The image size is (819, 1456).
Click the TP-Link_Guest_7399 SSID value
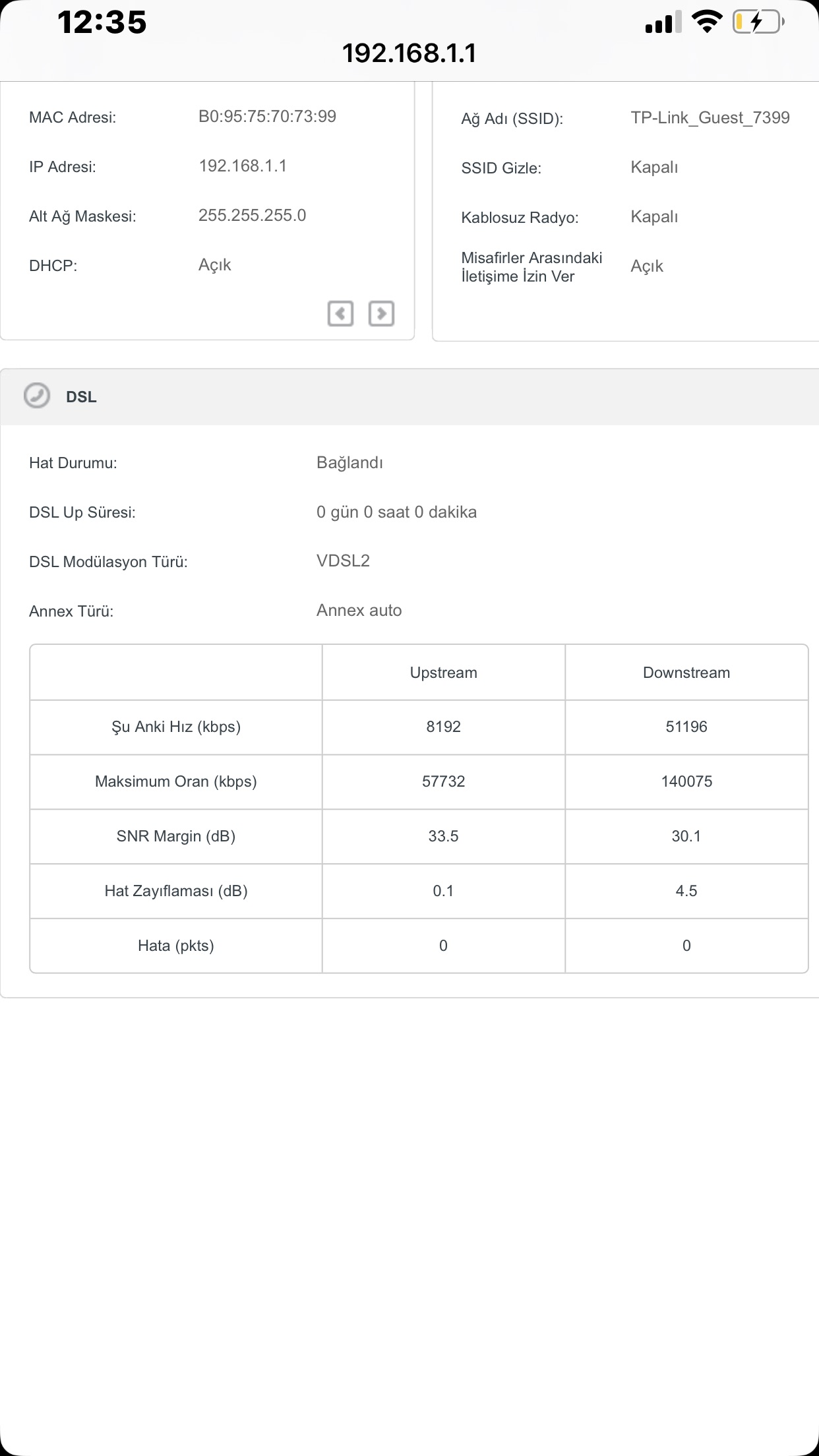pyautogui.click(x=710, y=118)
